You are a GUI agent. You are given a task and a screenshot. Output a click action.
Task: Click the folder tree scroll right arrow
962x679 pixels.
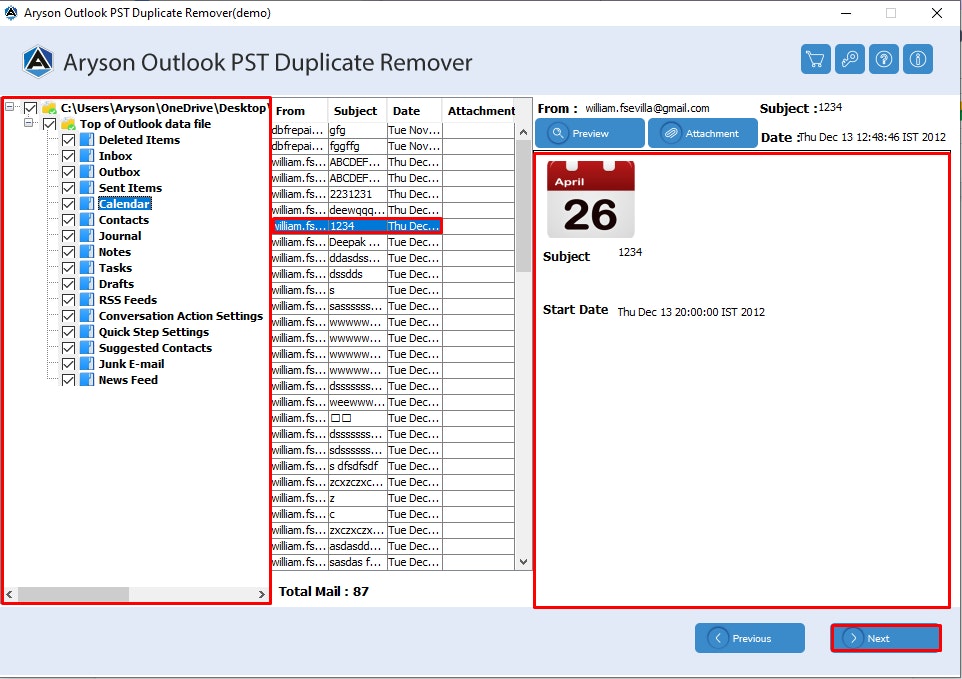262,594
